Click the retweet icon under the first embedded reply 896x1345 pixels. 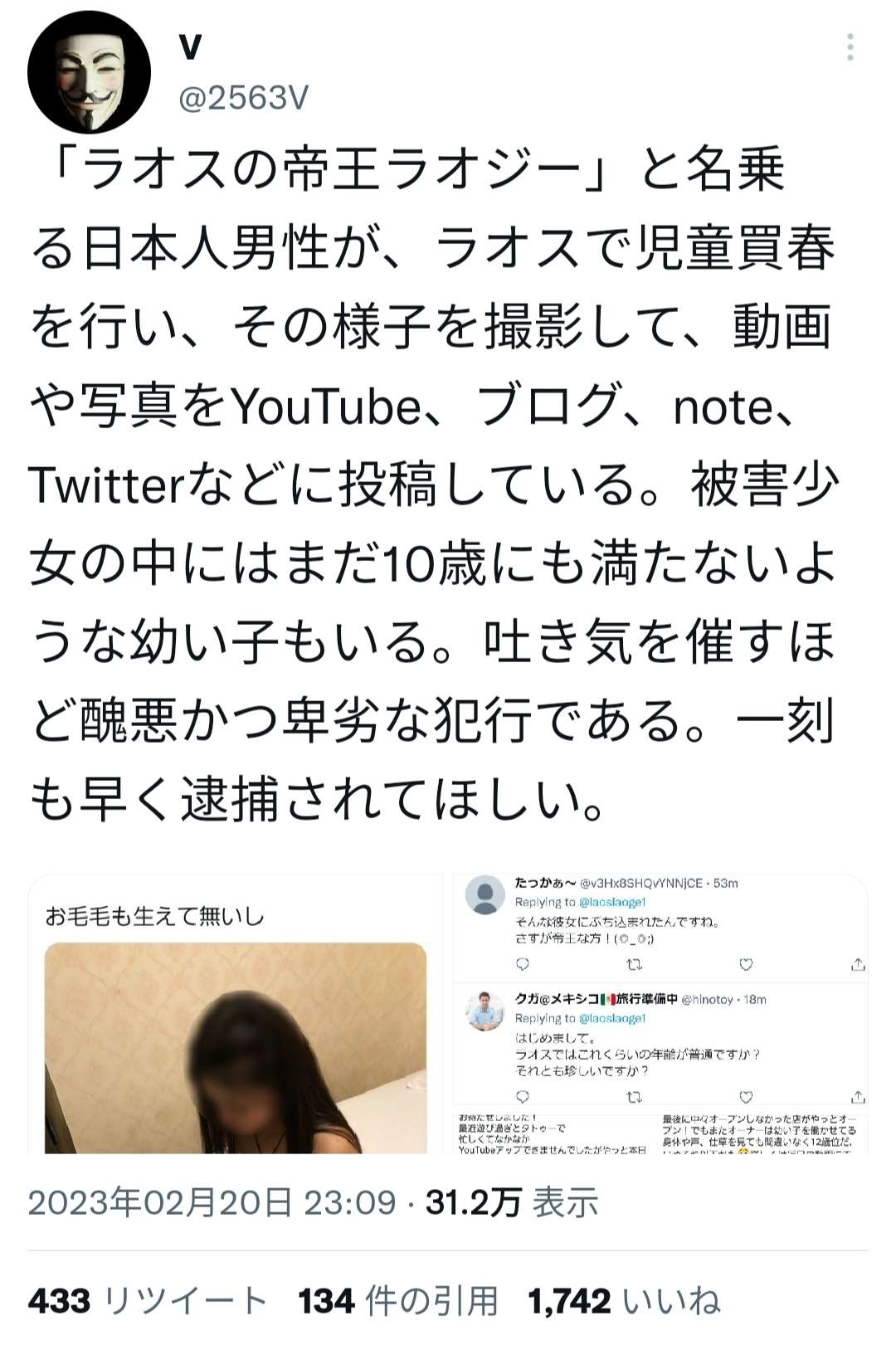[634, 964]
